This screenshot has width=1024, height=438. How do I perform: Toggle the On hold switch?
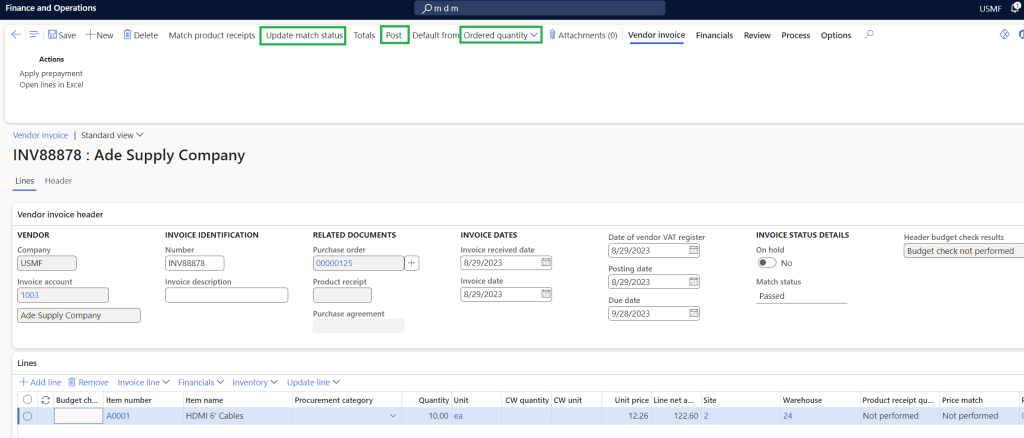767,263
